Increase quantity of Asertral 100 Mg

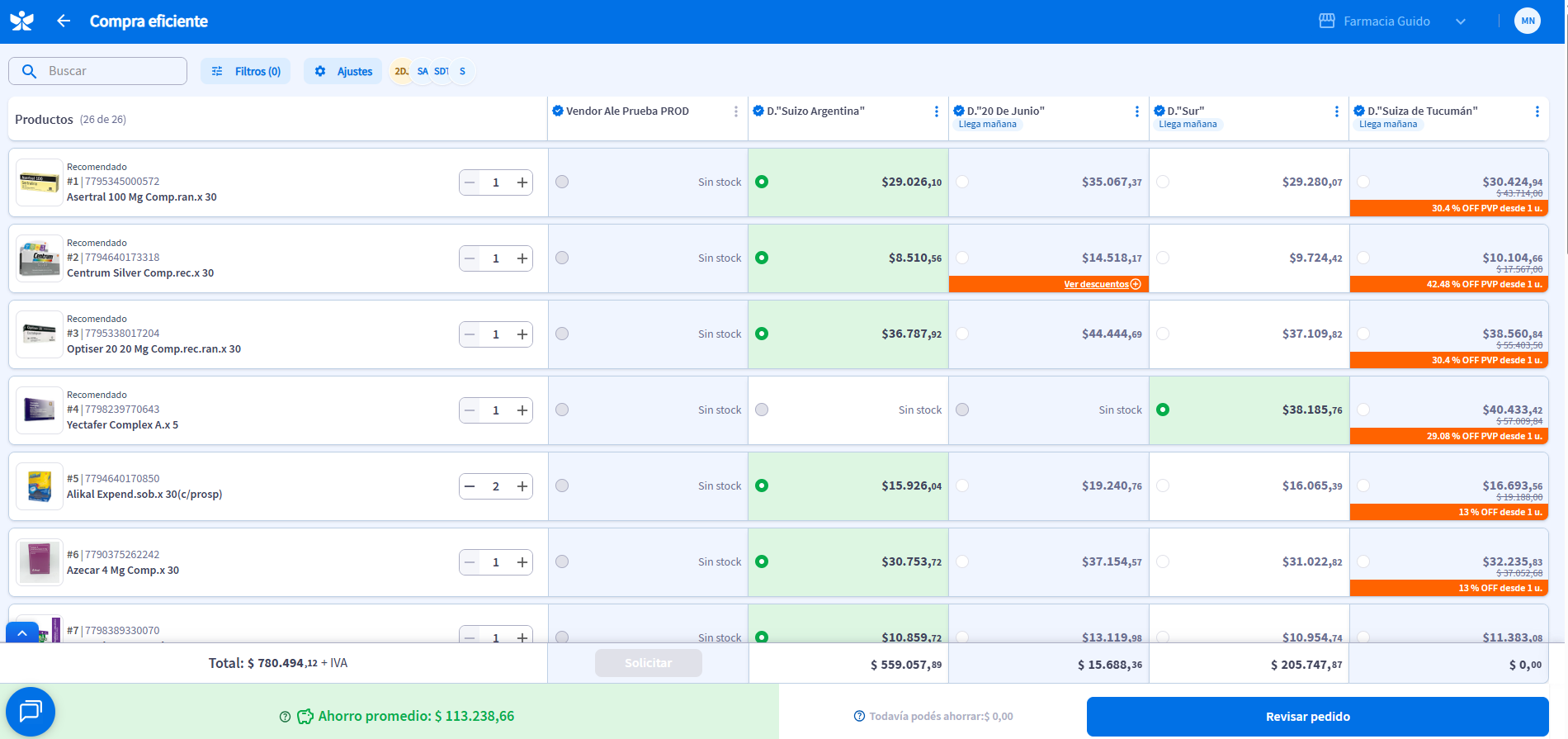(522, 182)
